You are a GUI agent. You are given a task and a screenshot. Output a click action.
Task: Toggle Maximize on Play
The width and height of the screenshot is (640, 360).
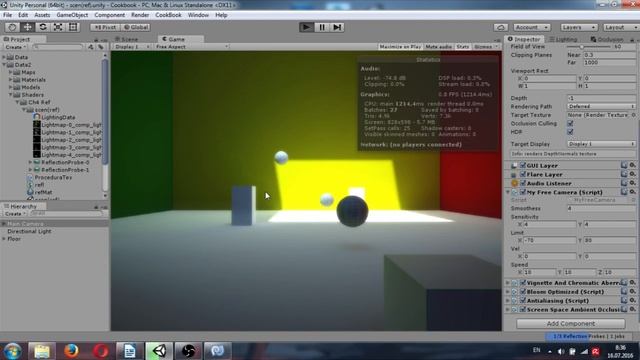(x=400, y=47)
